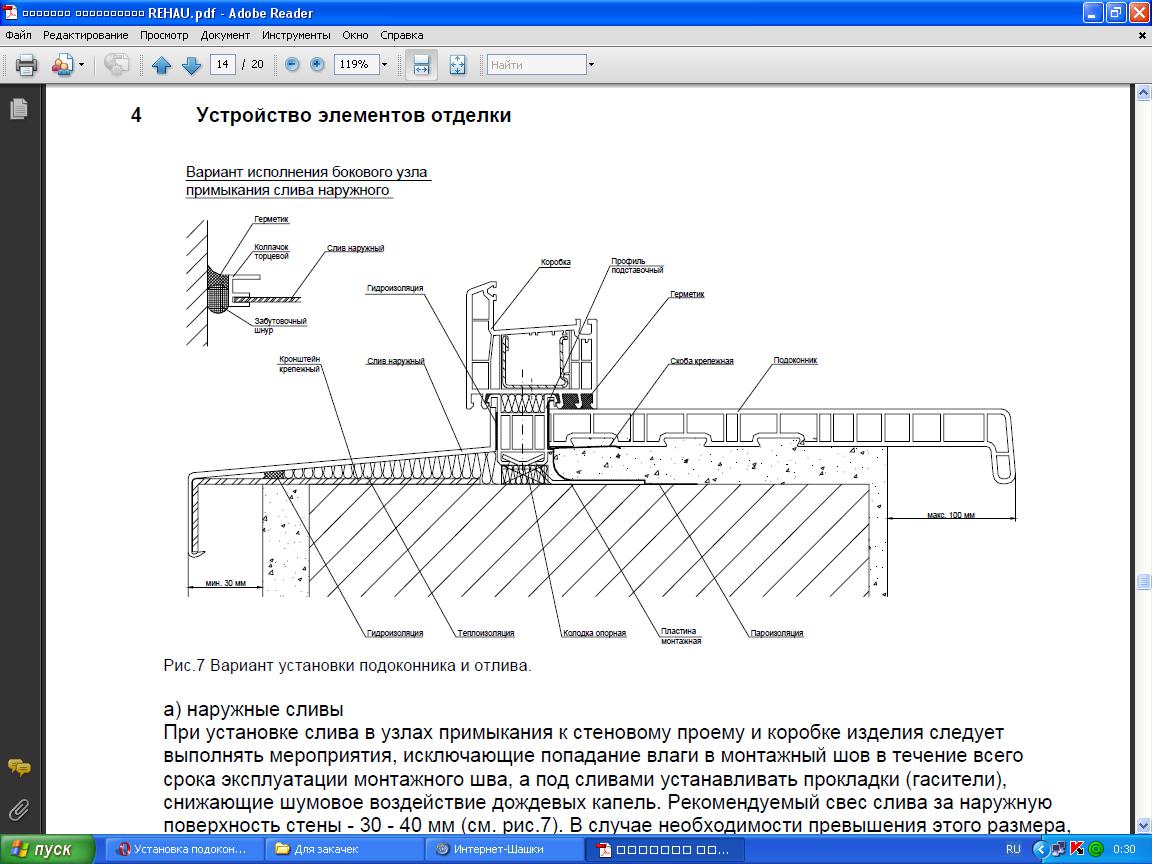Open the Документ menu
The image size is (1152, 864).
(x=225, y=35)
